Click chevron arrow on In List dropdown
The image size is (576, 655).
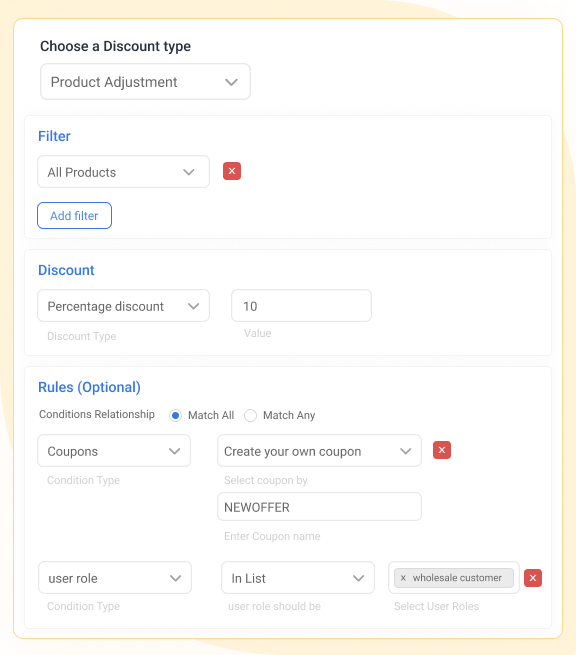(358, 578)
